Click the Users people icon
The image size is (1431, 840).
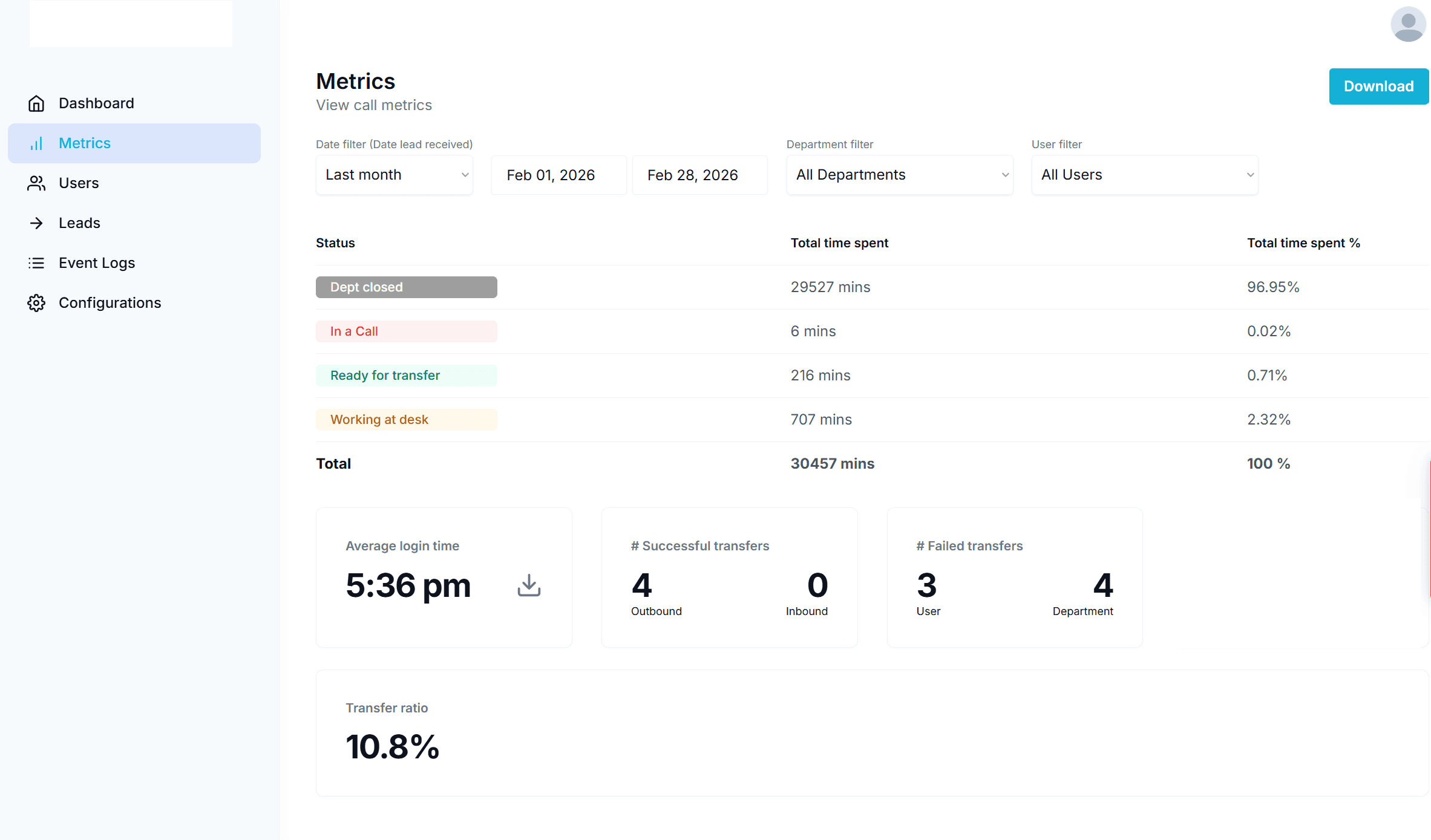[36, 183]
